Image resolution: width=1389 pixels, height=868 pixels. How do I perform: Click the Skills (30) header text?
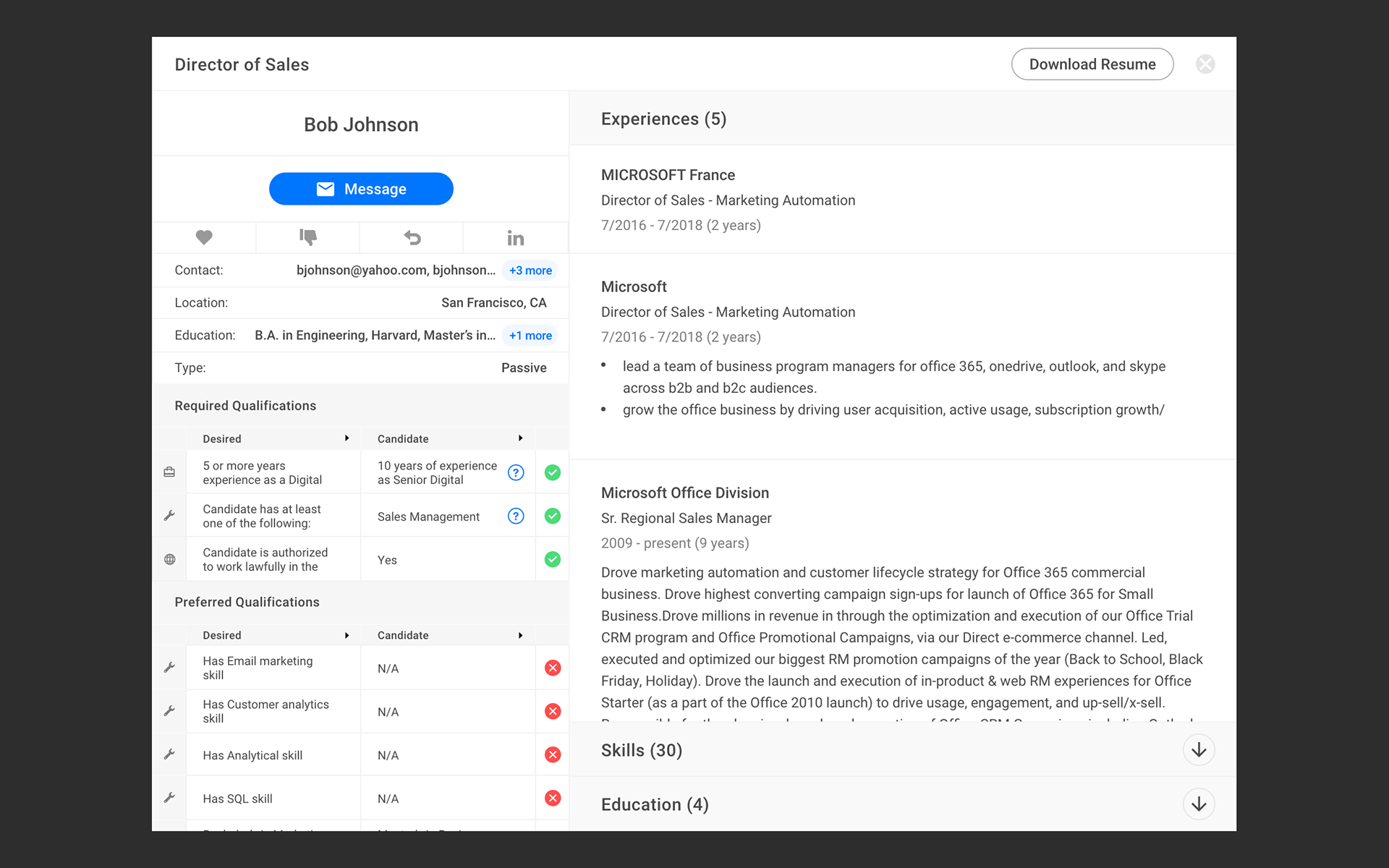(642, 750)
